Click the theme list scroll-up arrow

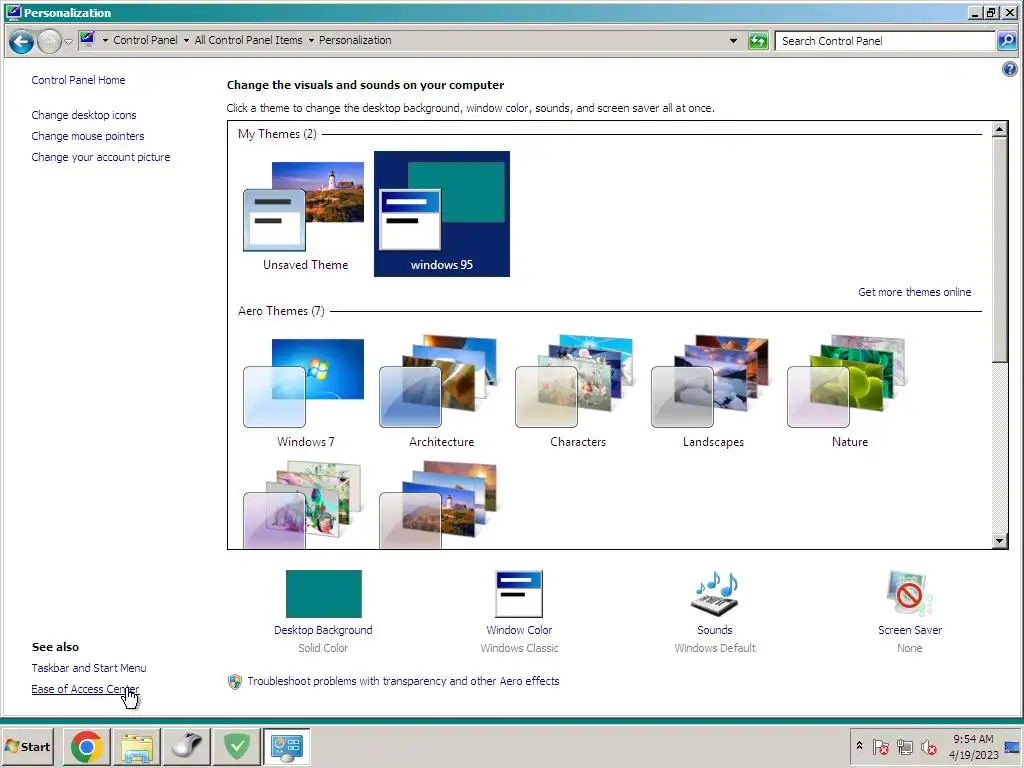(999, 129)
